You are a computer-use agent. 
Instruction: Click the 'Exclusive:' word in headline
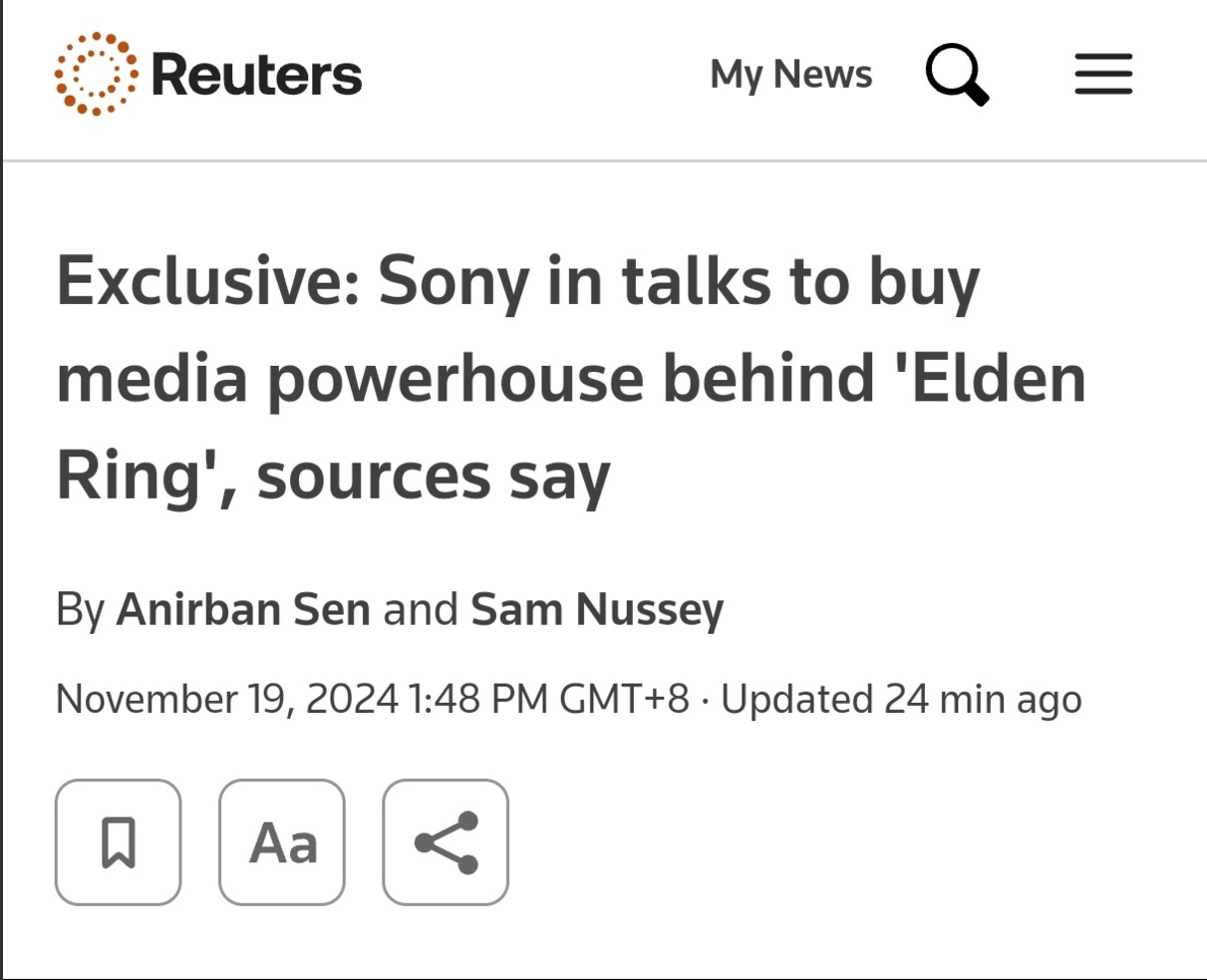coord(207,281)
